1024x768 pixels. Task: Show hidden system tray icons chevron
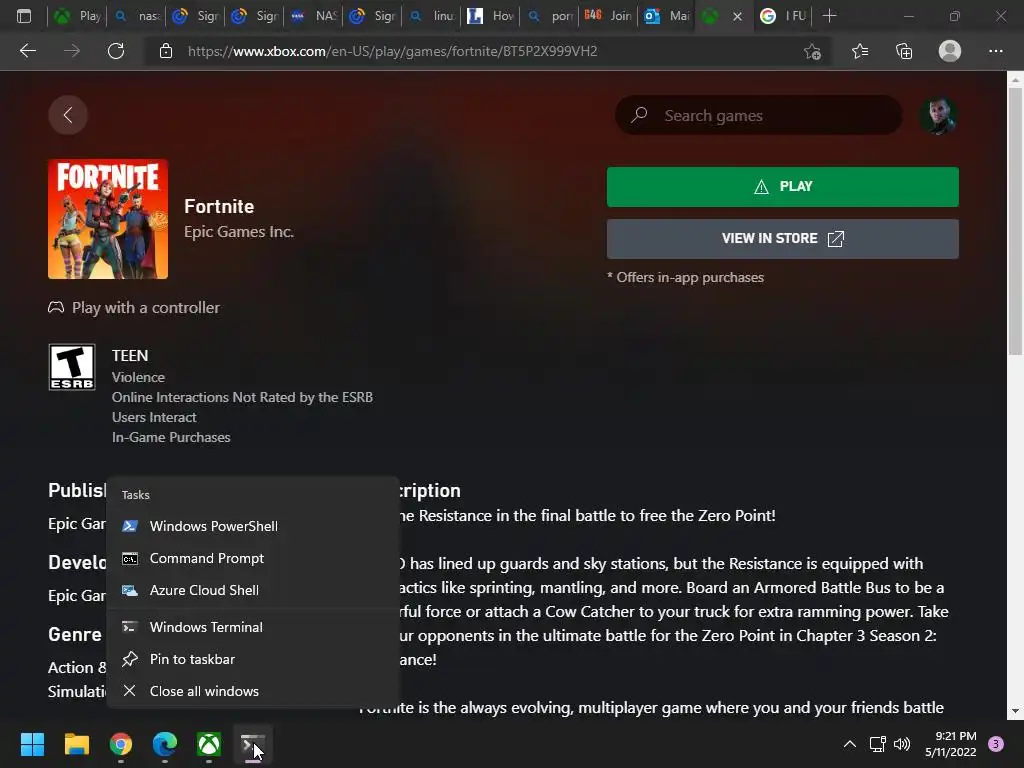point(850,744)
